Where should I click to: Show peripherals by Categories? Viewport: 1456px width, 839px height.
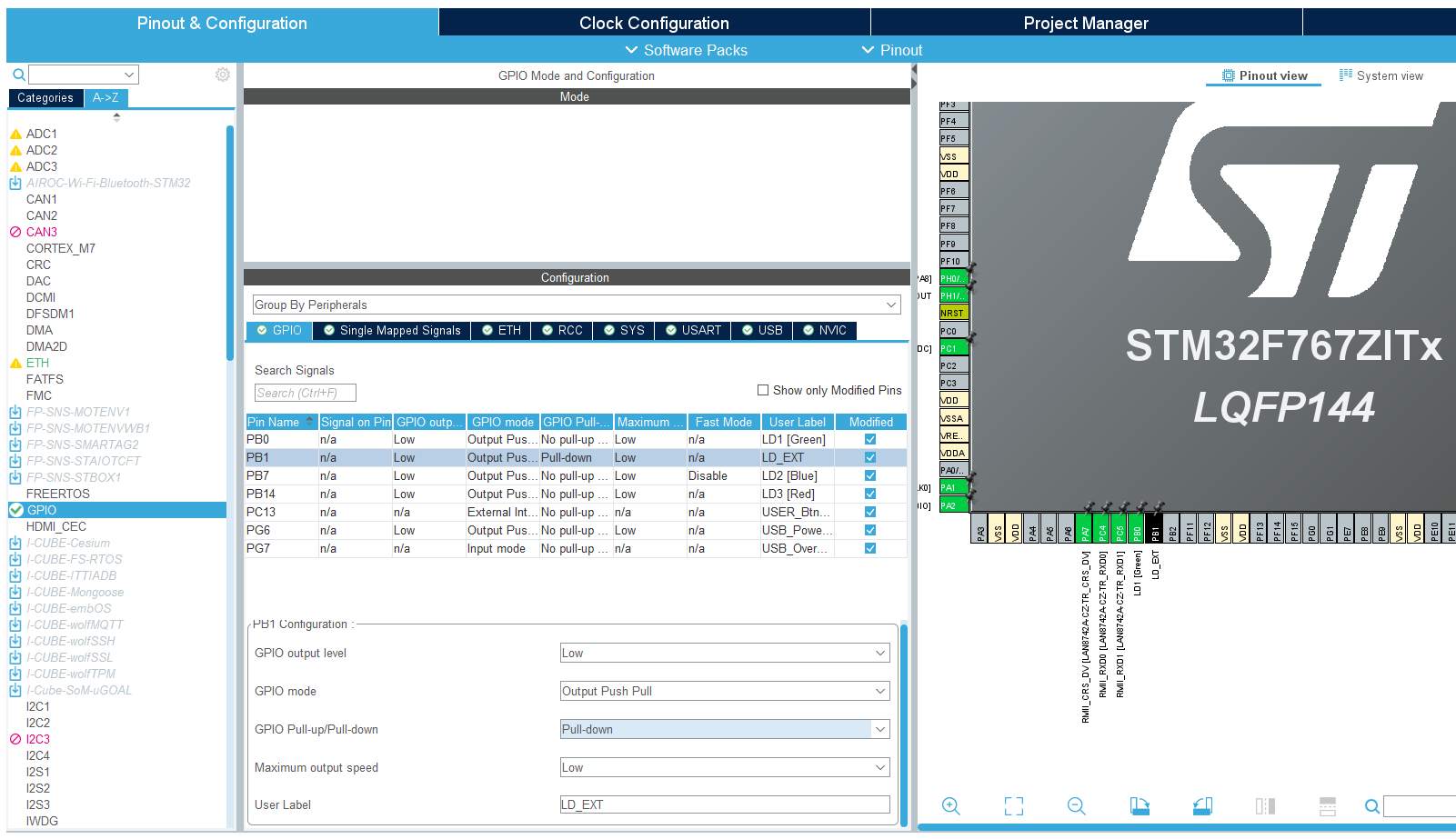pos(45,97)
